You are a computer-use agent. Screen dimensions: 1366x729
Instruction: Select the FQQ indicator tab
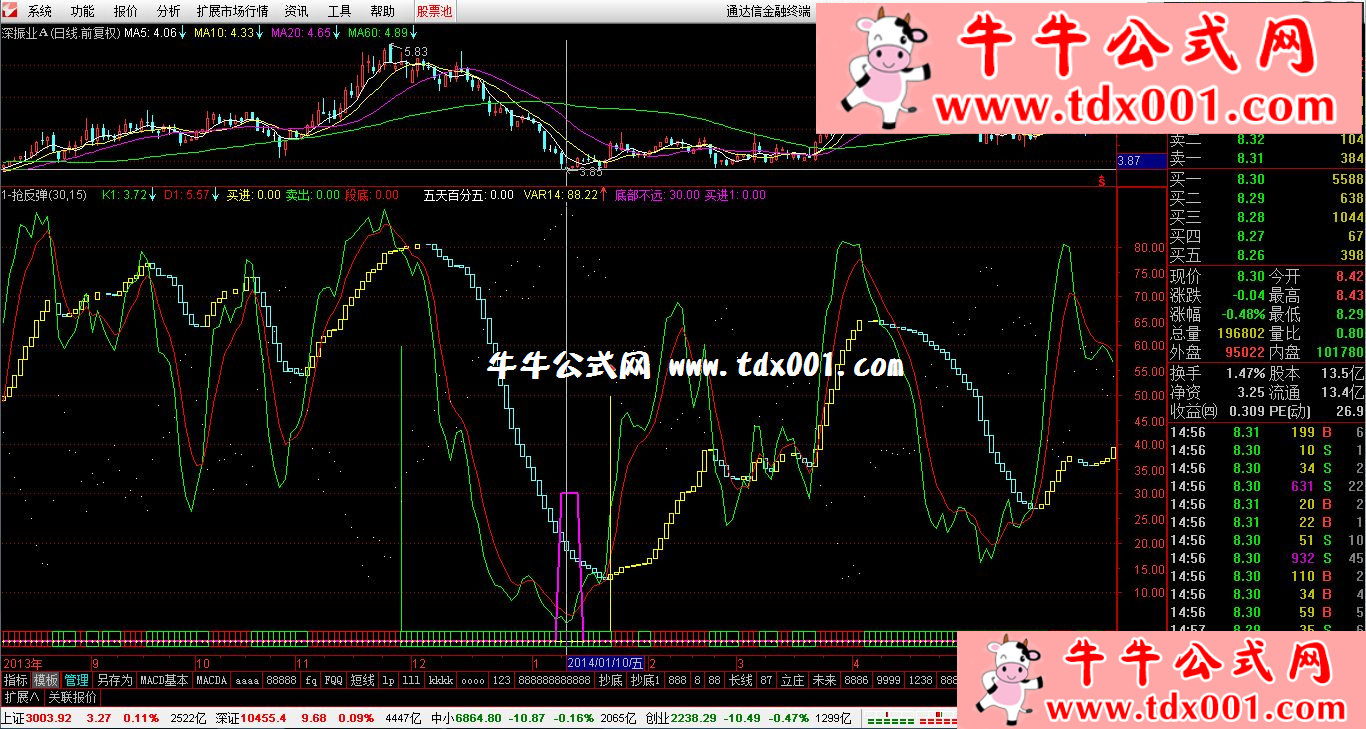pos(334,680)
